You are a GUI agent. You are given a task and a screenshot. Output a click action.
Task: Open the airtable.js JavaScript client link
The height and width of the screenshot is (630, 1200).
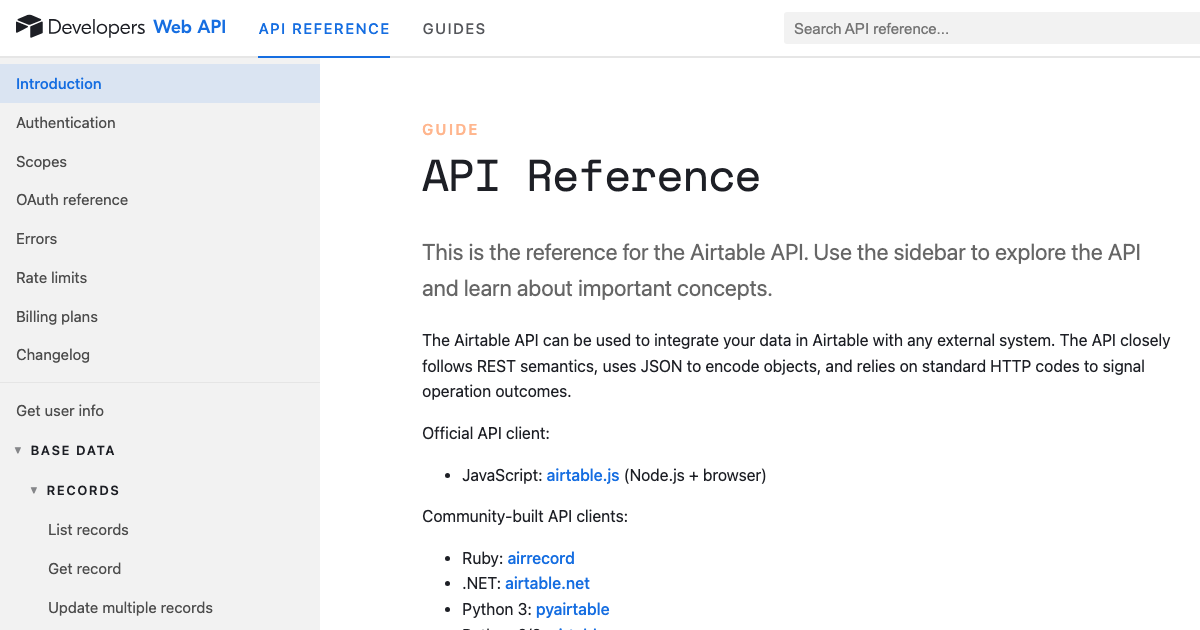pos(583,475)
